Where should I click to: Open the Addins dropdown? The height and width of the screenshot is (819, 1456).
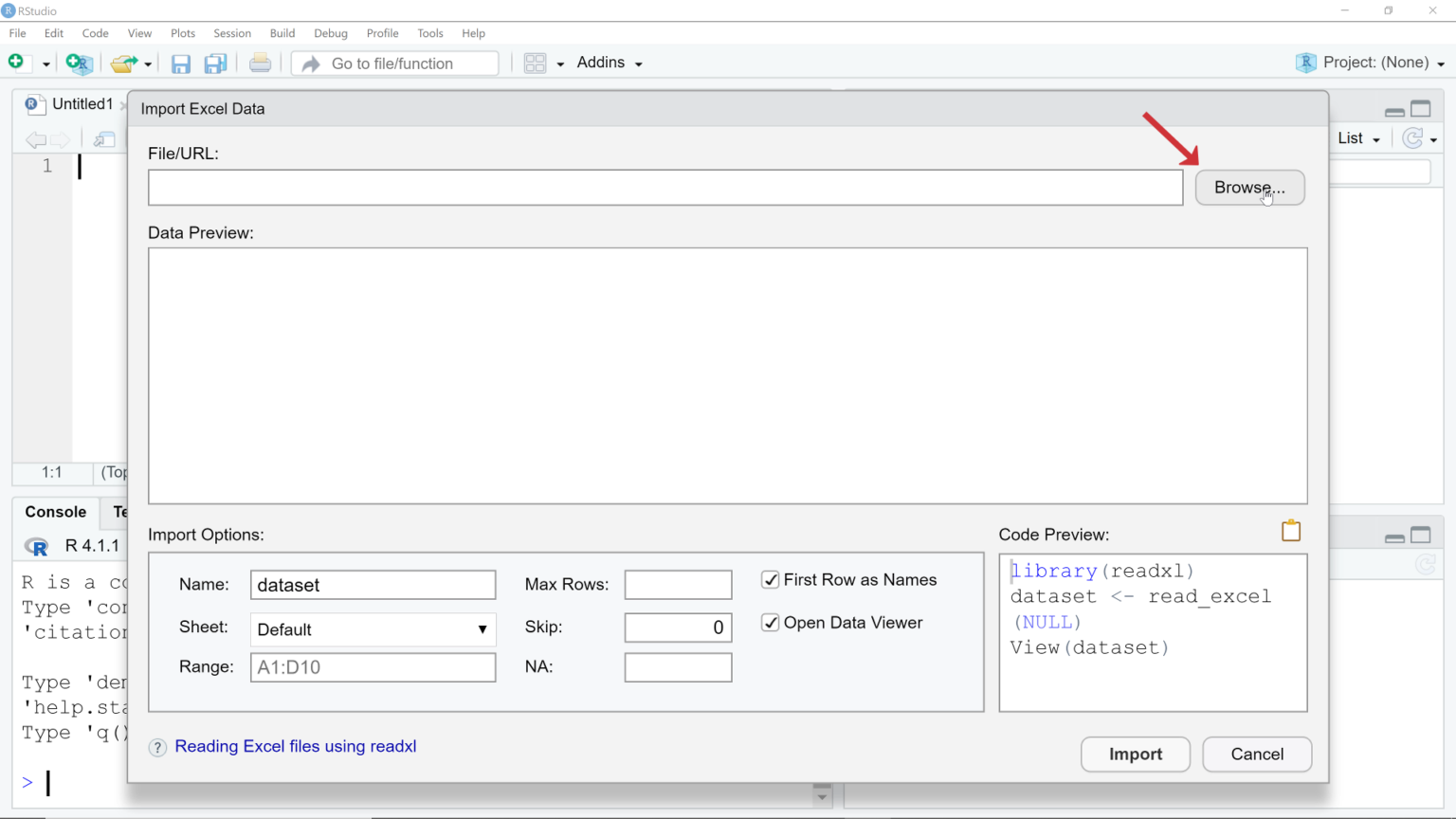click(610, 63)
